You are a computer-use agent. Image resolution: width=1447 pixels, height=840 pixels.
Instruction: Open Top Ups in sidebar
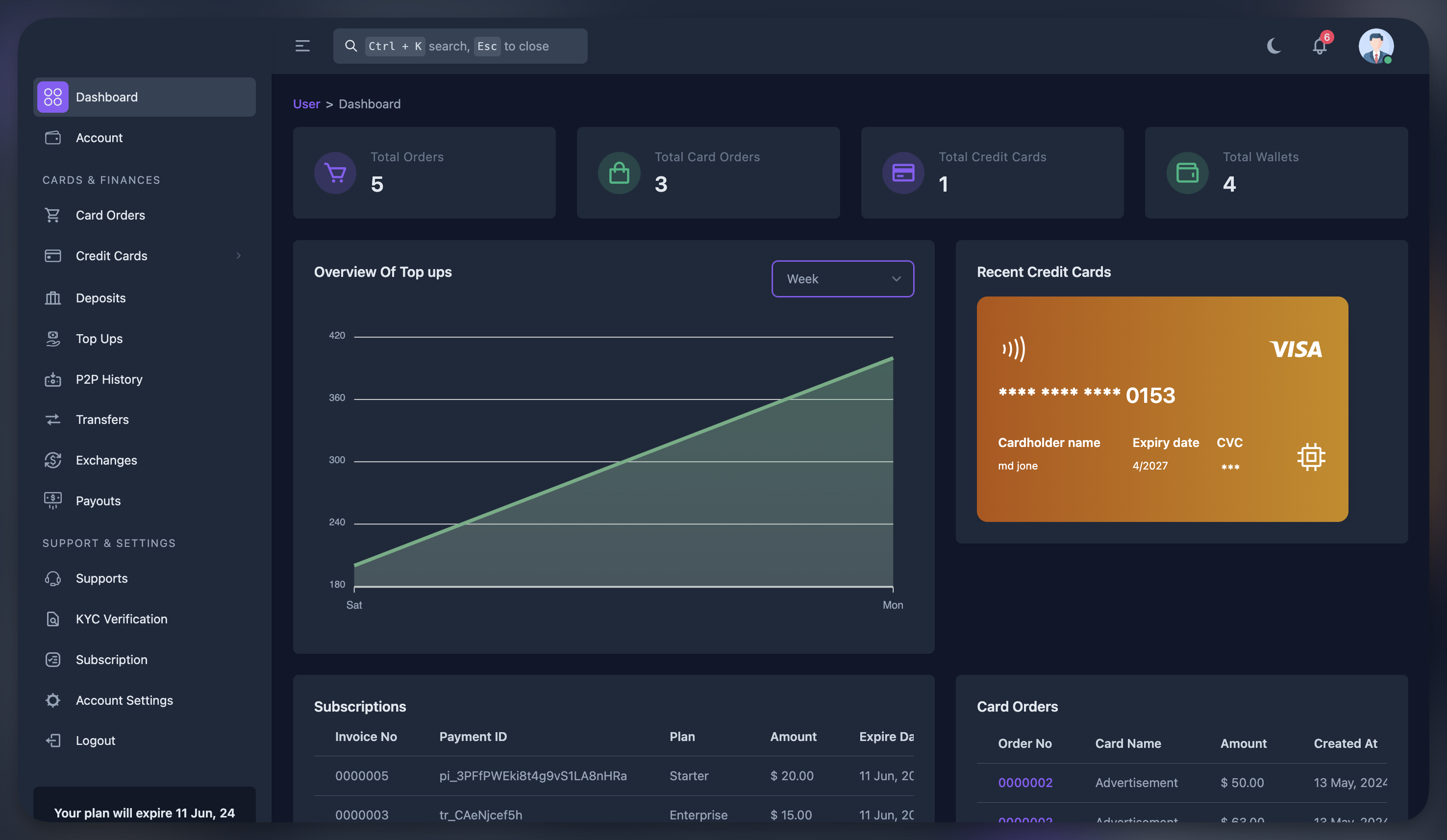coord(100,339)
